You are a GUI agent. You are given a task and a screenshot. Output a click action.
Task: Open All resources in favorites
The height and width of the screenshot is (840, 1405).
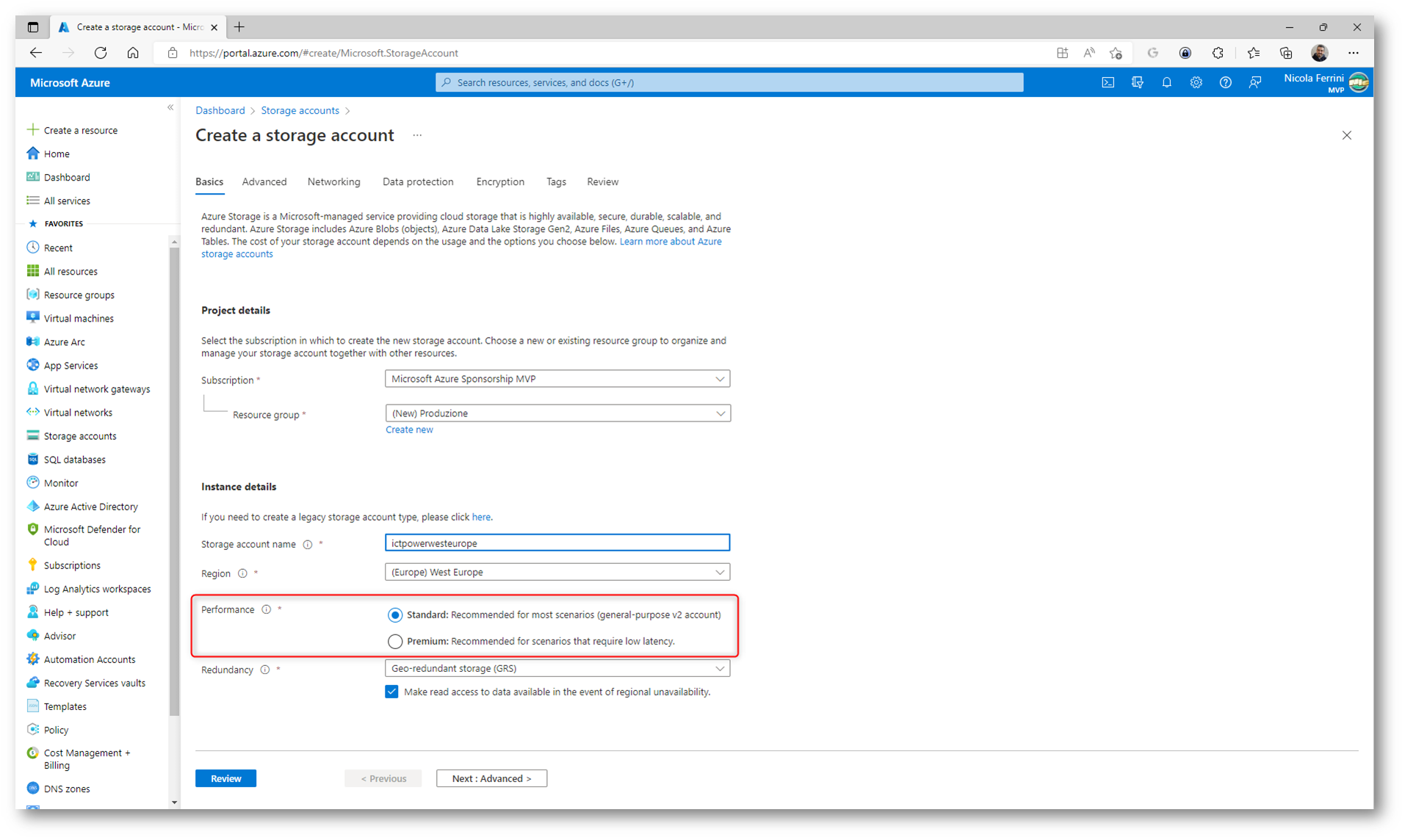coord(71,272)
